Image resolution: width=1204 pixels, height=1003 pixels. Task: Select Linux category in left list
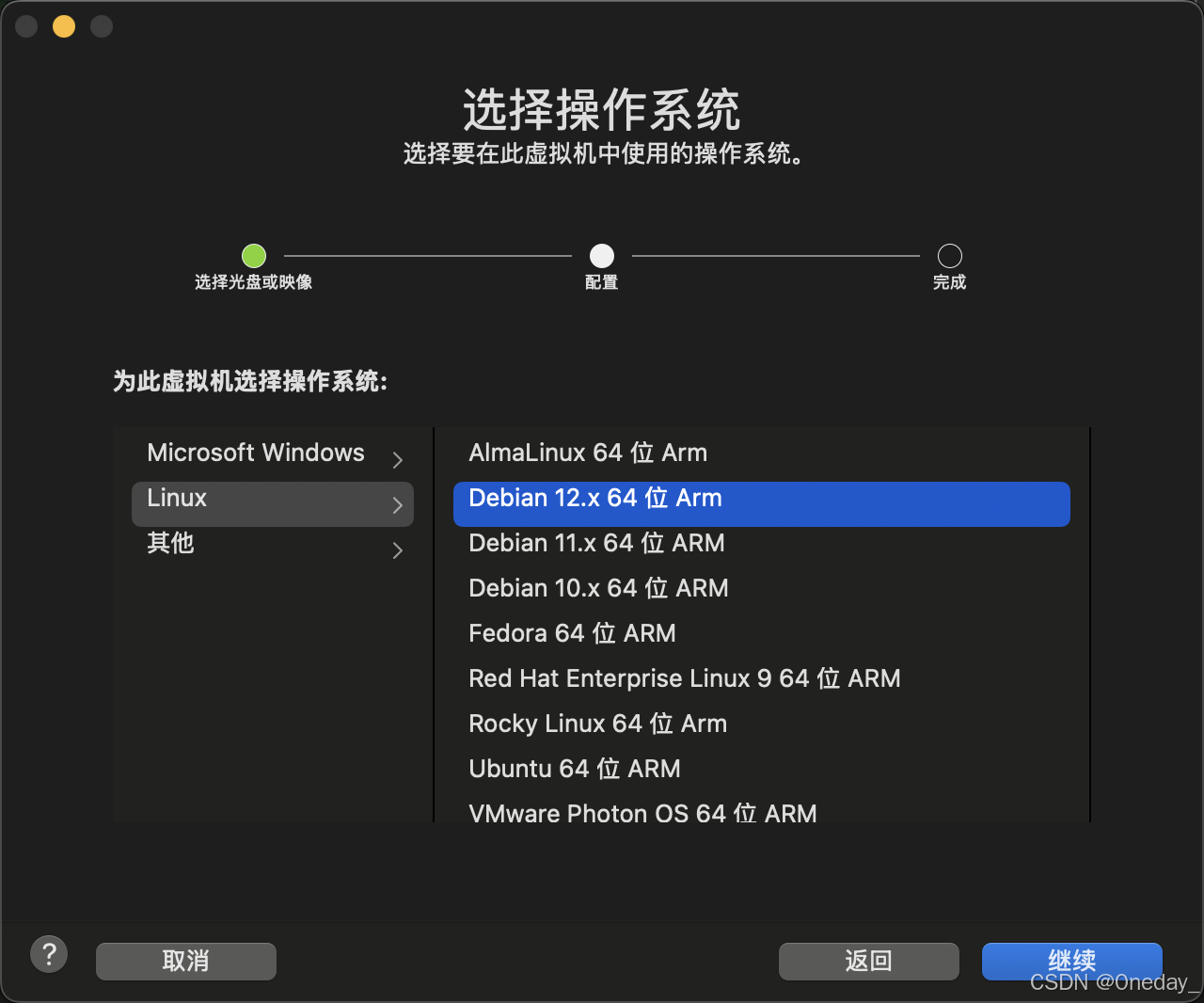point(273,503)
